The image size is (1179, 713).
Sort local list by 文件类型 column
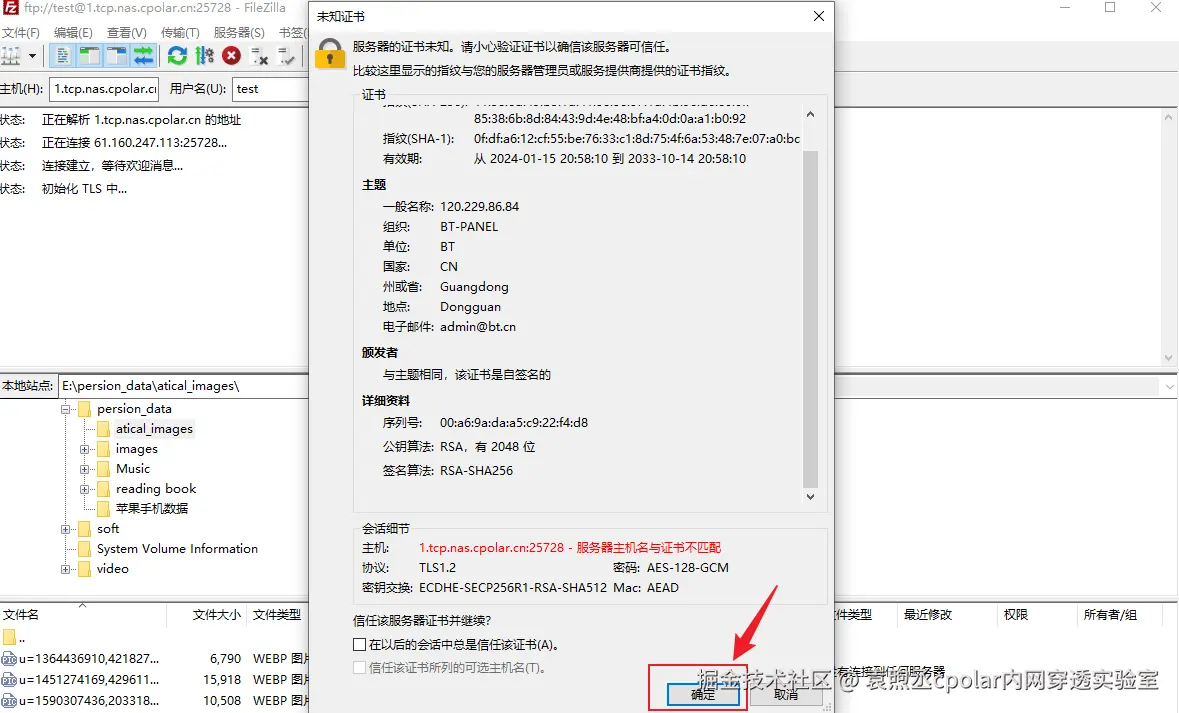[x=277, y=615]
